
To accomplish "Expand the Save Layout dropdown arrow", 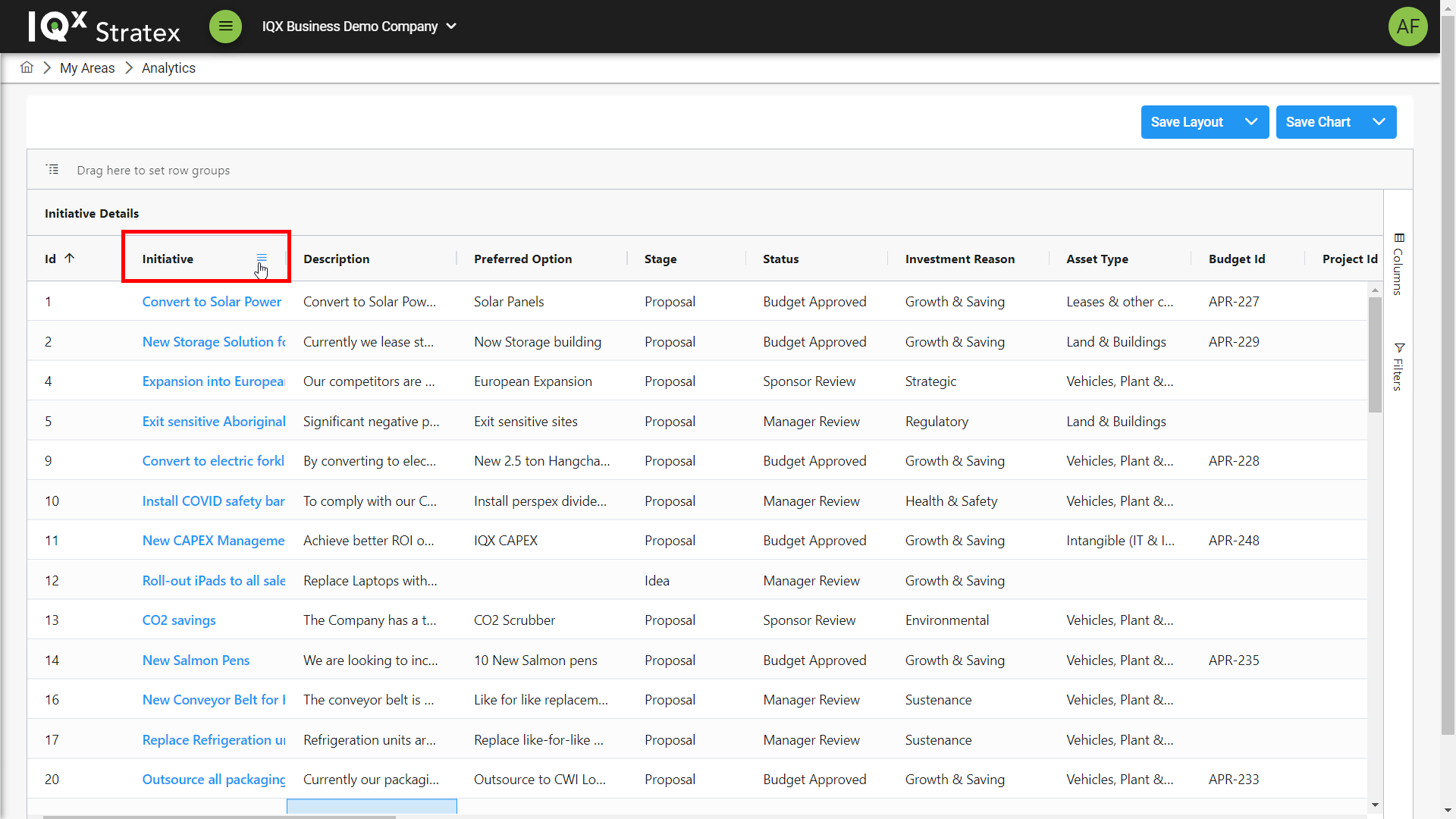I will [x=1251, y=122].
